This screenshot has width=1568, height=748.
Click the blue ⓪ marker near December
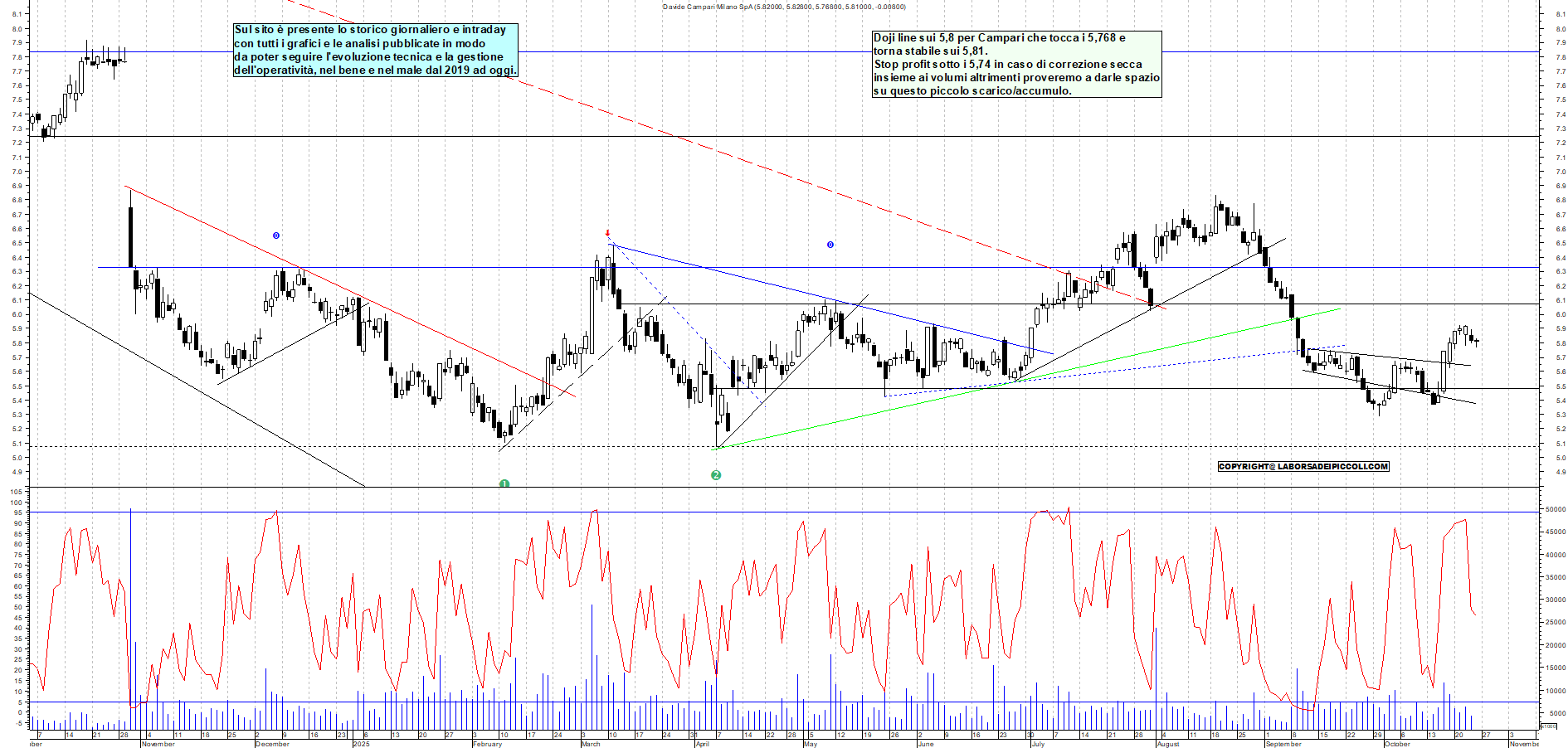click(x=276, y=236)
